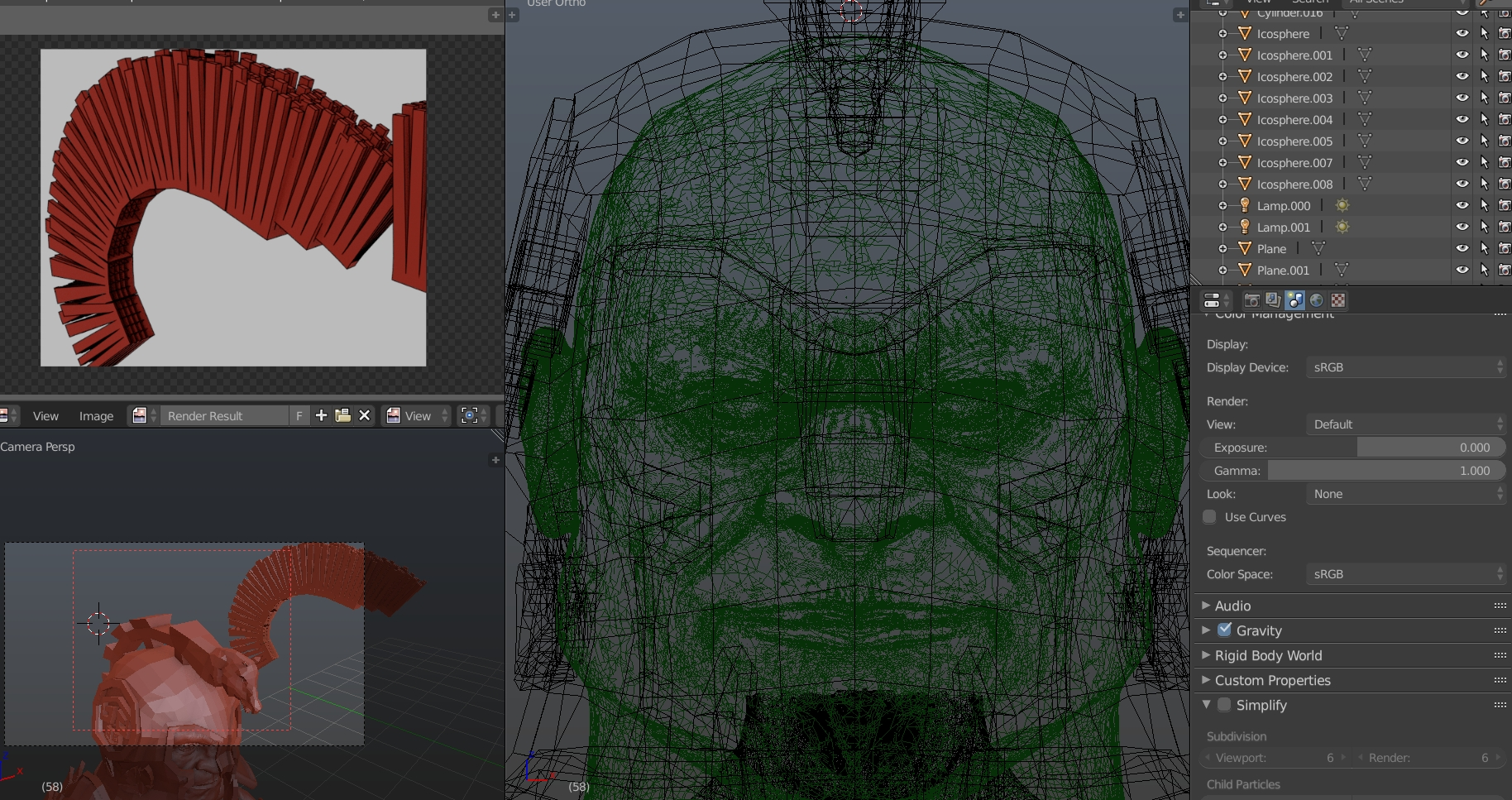Toggle visibility of Plane in outliner

pos(1462,248)
